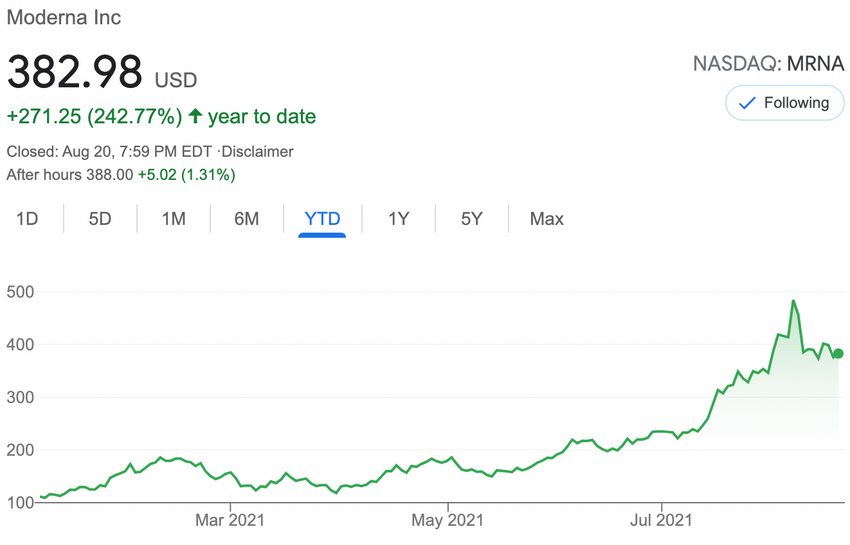Screen dimensions: 850x545
Task: Click the checkmark icon in Following
Action: pos(746,103)
